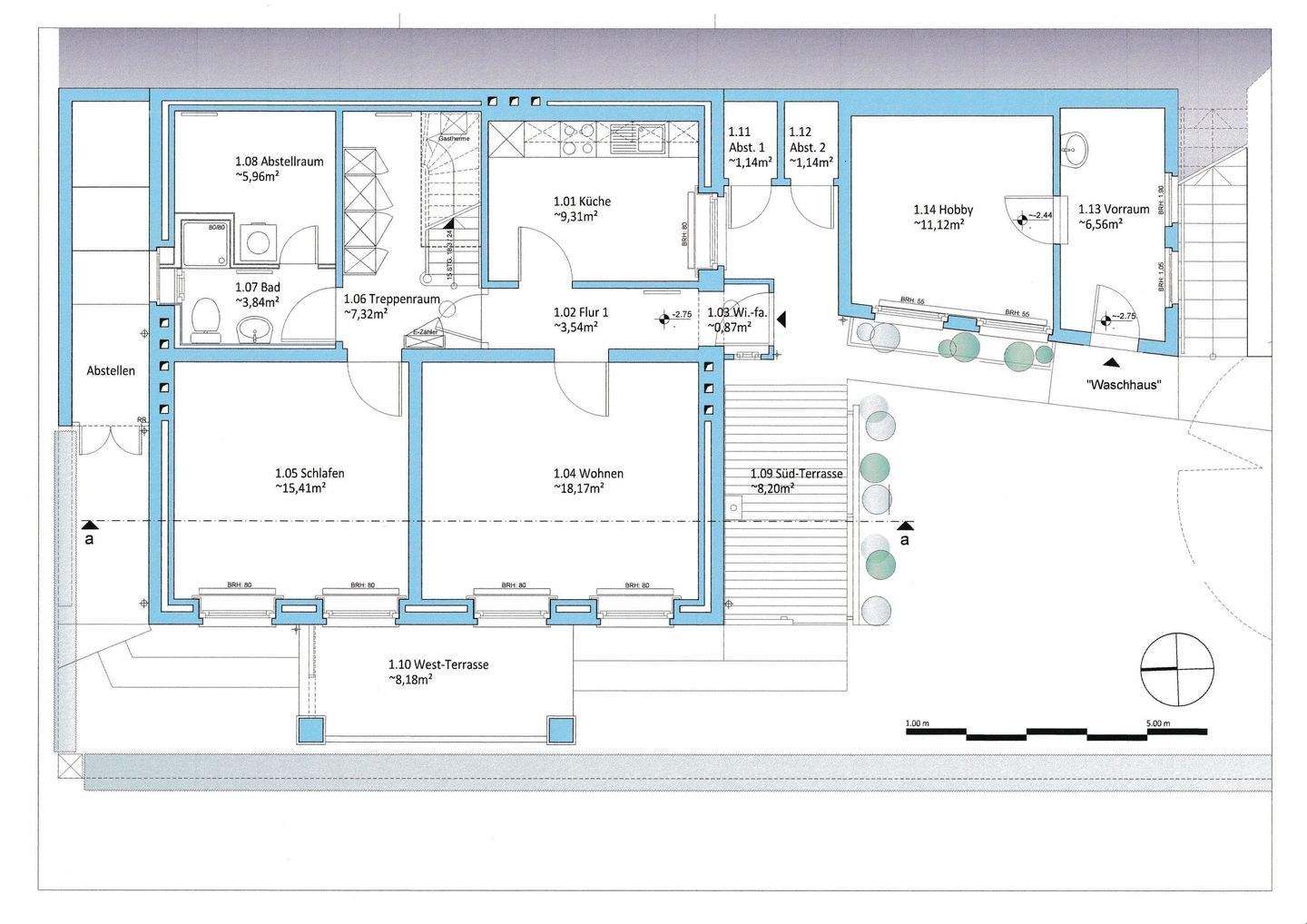The image size is (1307, 924).
Task: Select the right section marker 'a'
Action: point(904,533)
